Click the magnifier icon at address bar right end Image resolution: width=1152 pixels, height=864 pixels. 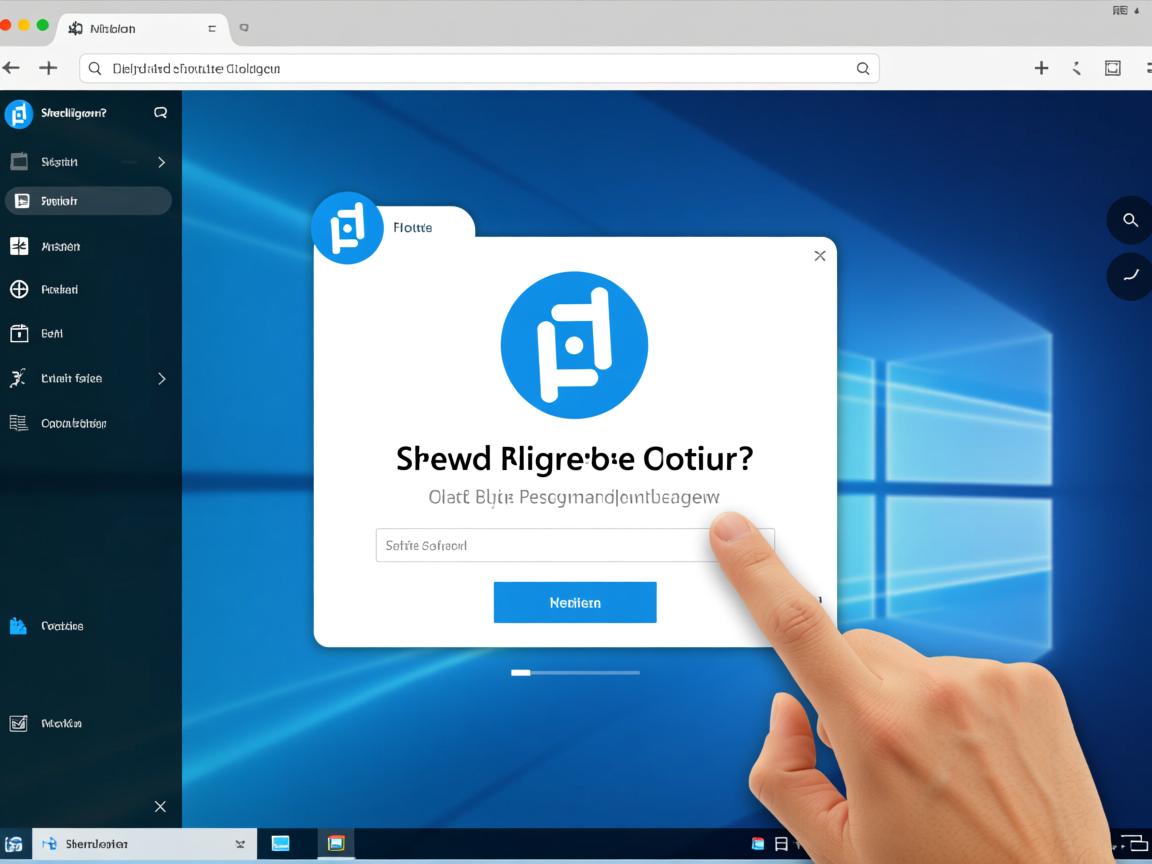tap(862, 69)
